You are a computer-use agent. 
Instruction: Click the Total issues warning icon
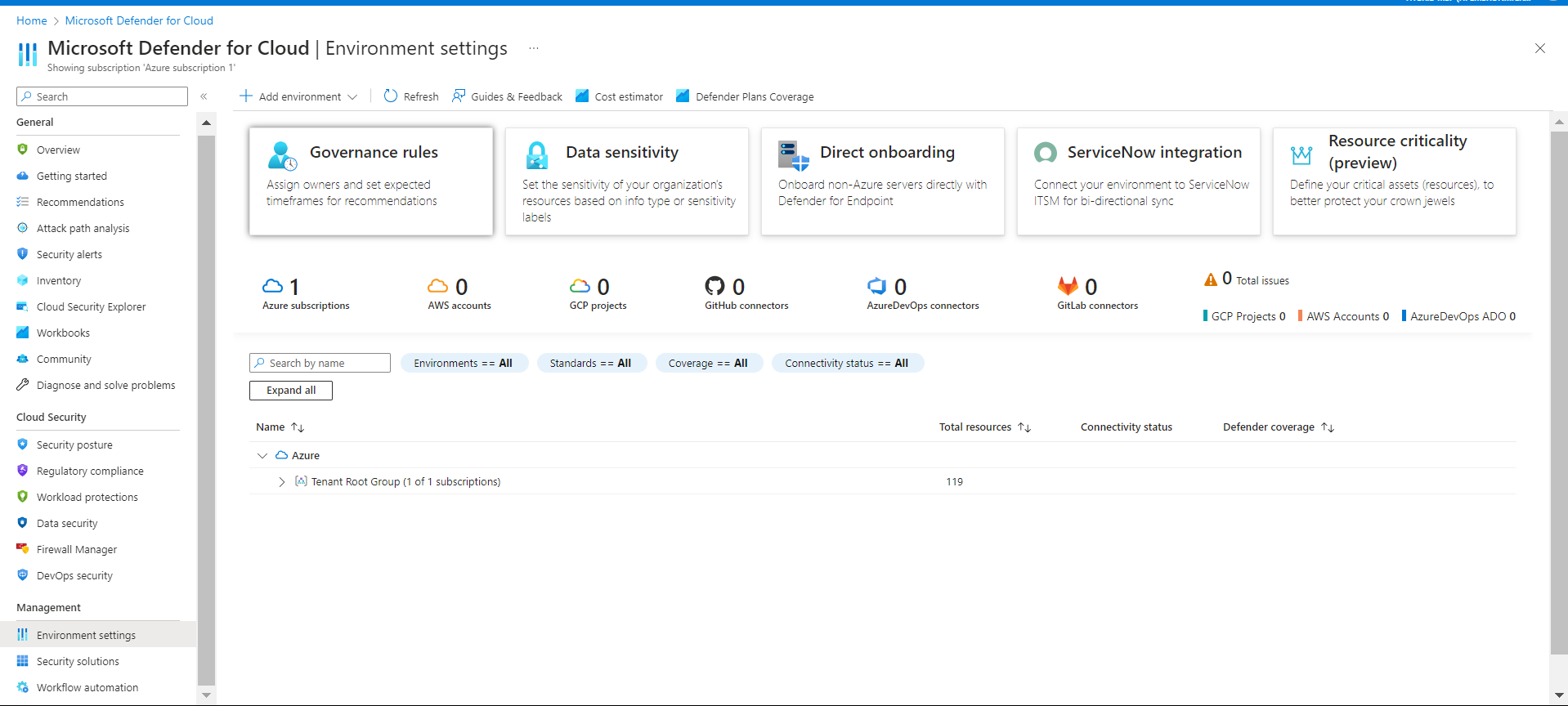pos(1211,279)
